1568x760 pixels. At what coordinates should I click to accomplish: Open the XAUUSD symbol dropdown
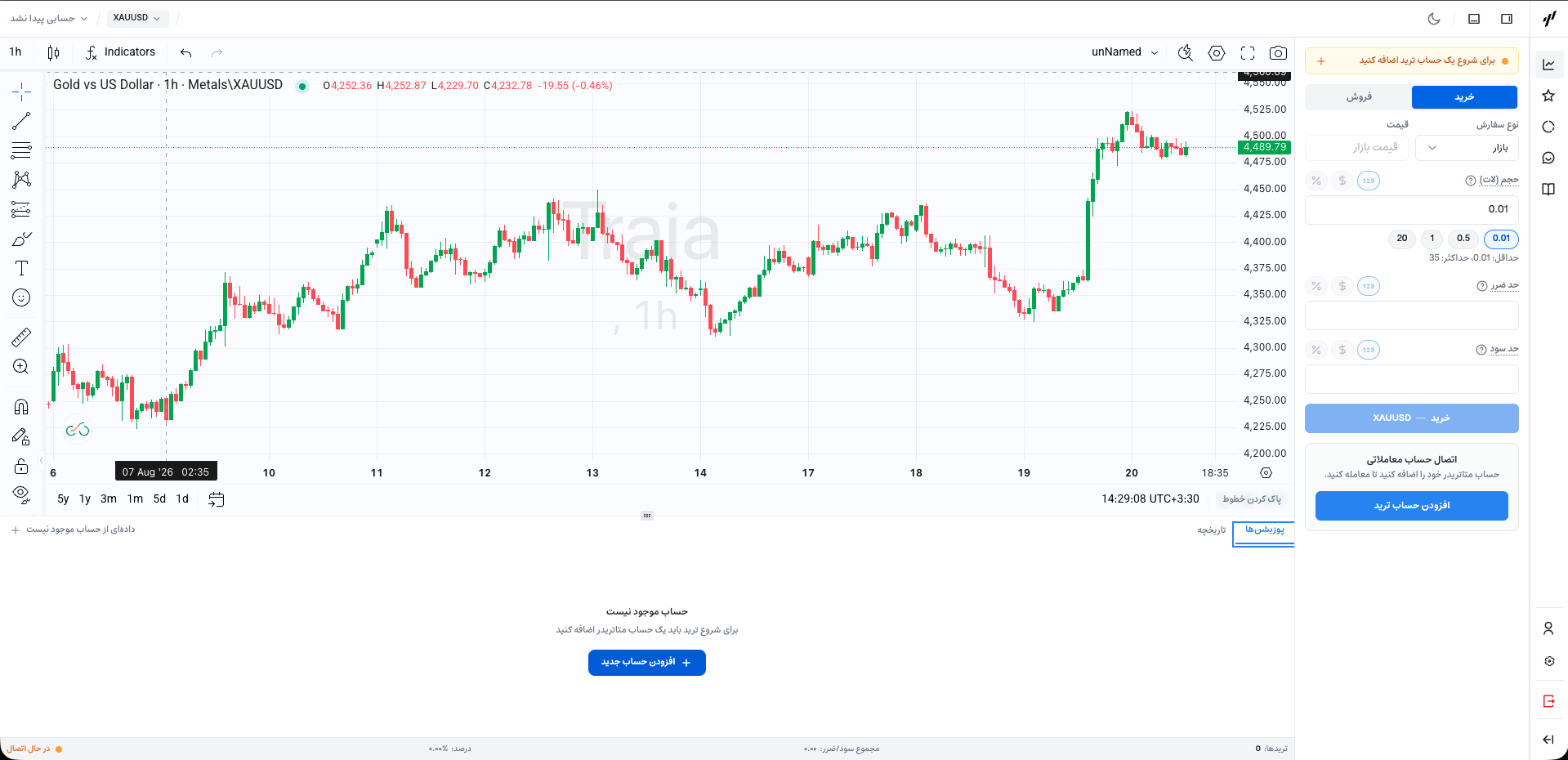(137, 18)
